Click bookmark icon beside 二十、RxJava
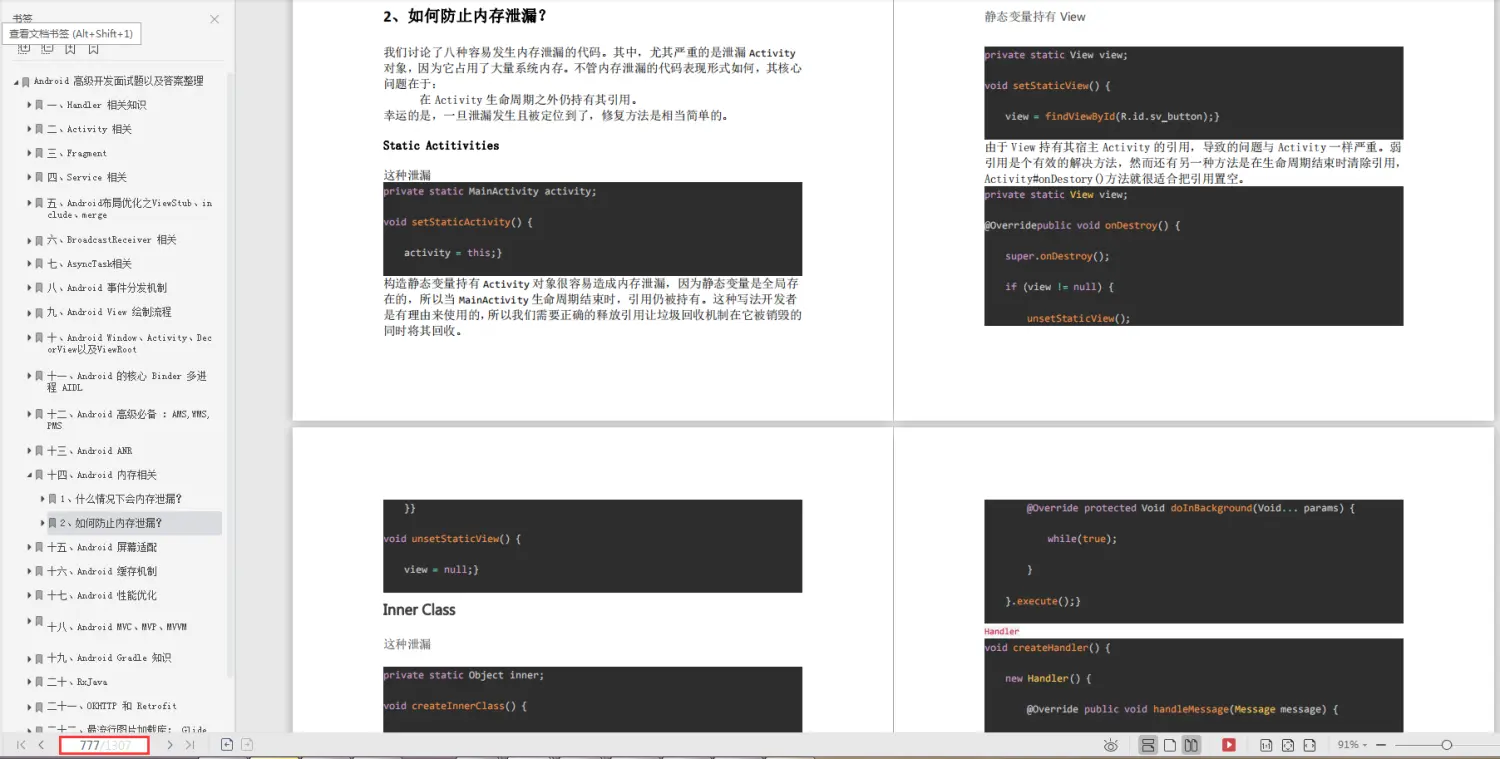 [39, 682]
